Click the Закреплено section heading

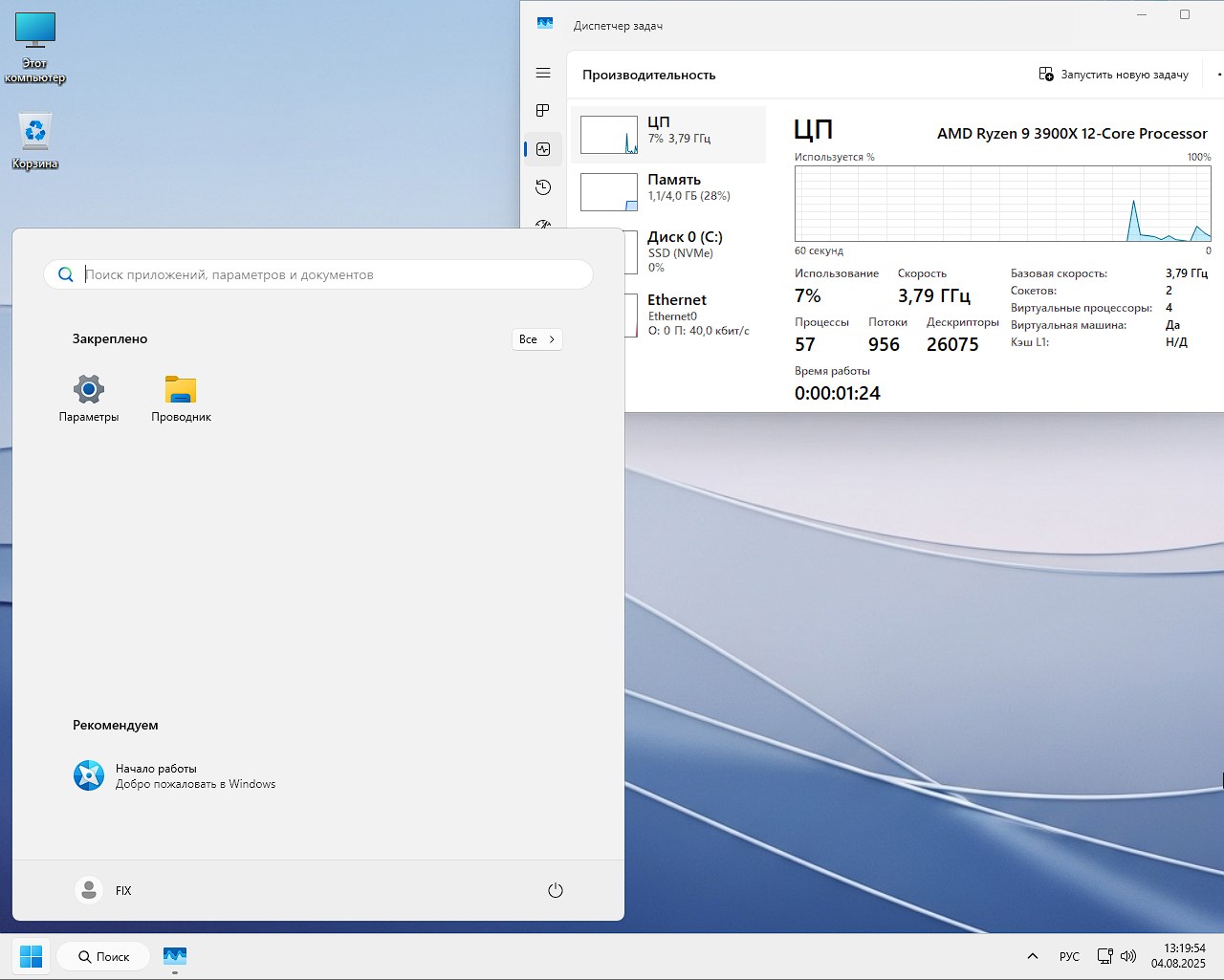point(110,339)
